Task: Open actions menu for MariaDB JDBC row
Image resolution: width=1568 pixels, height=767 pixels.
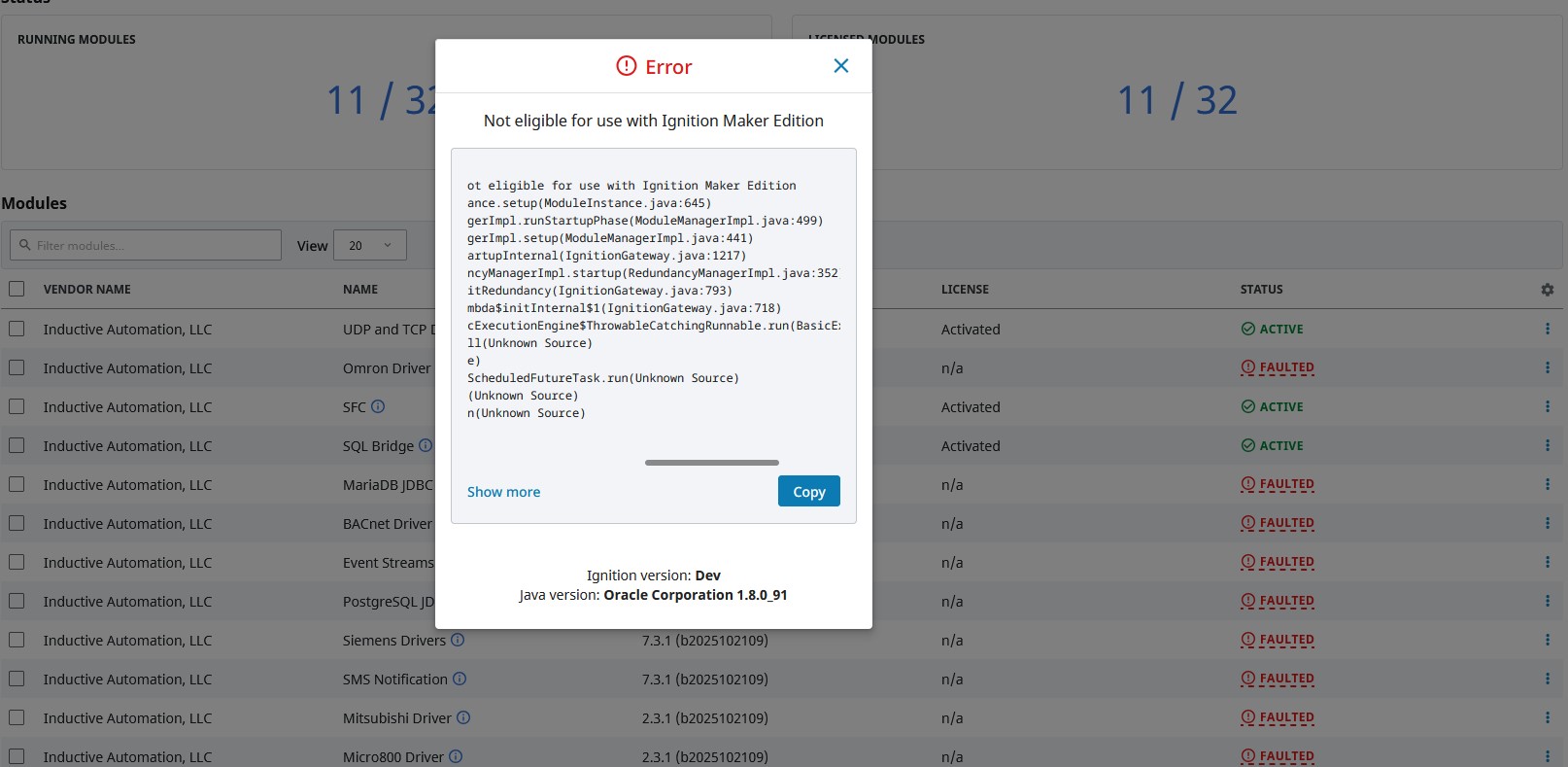Action: pyautogui.click(x=1548, y=484)
